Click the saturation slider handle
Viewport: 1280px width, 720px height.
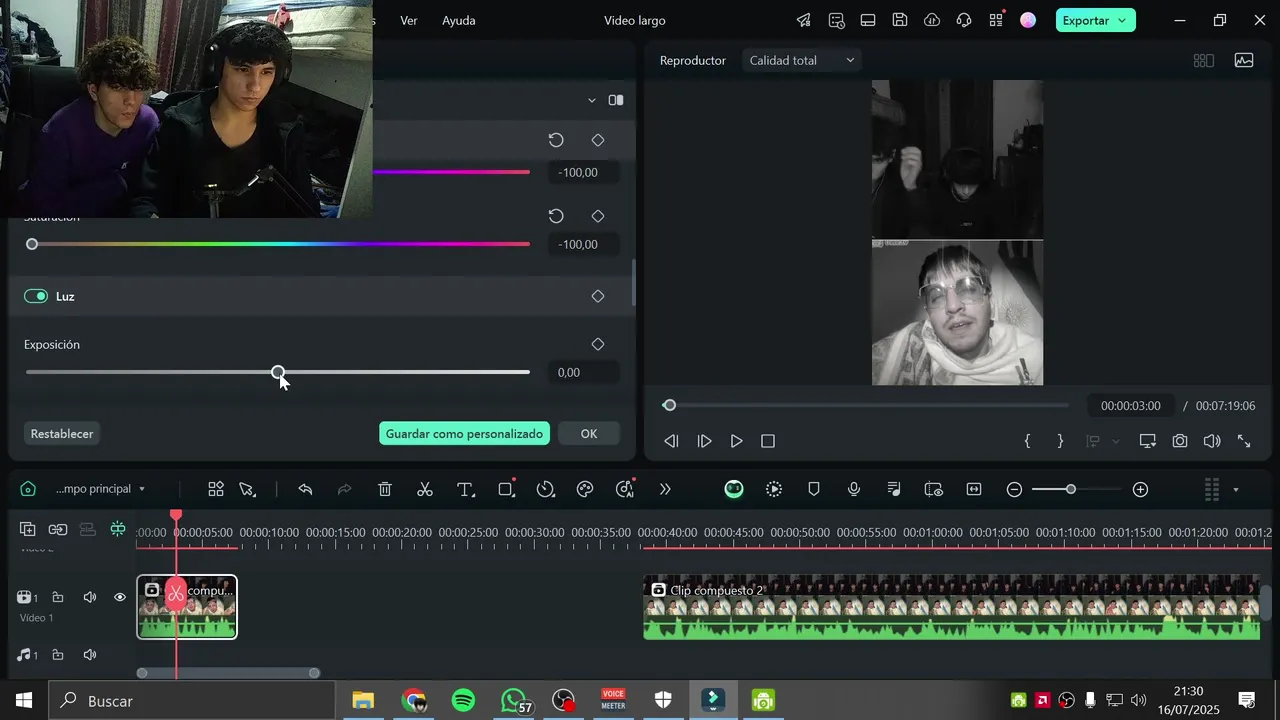32,244
